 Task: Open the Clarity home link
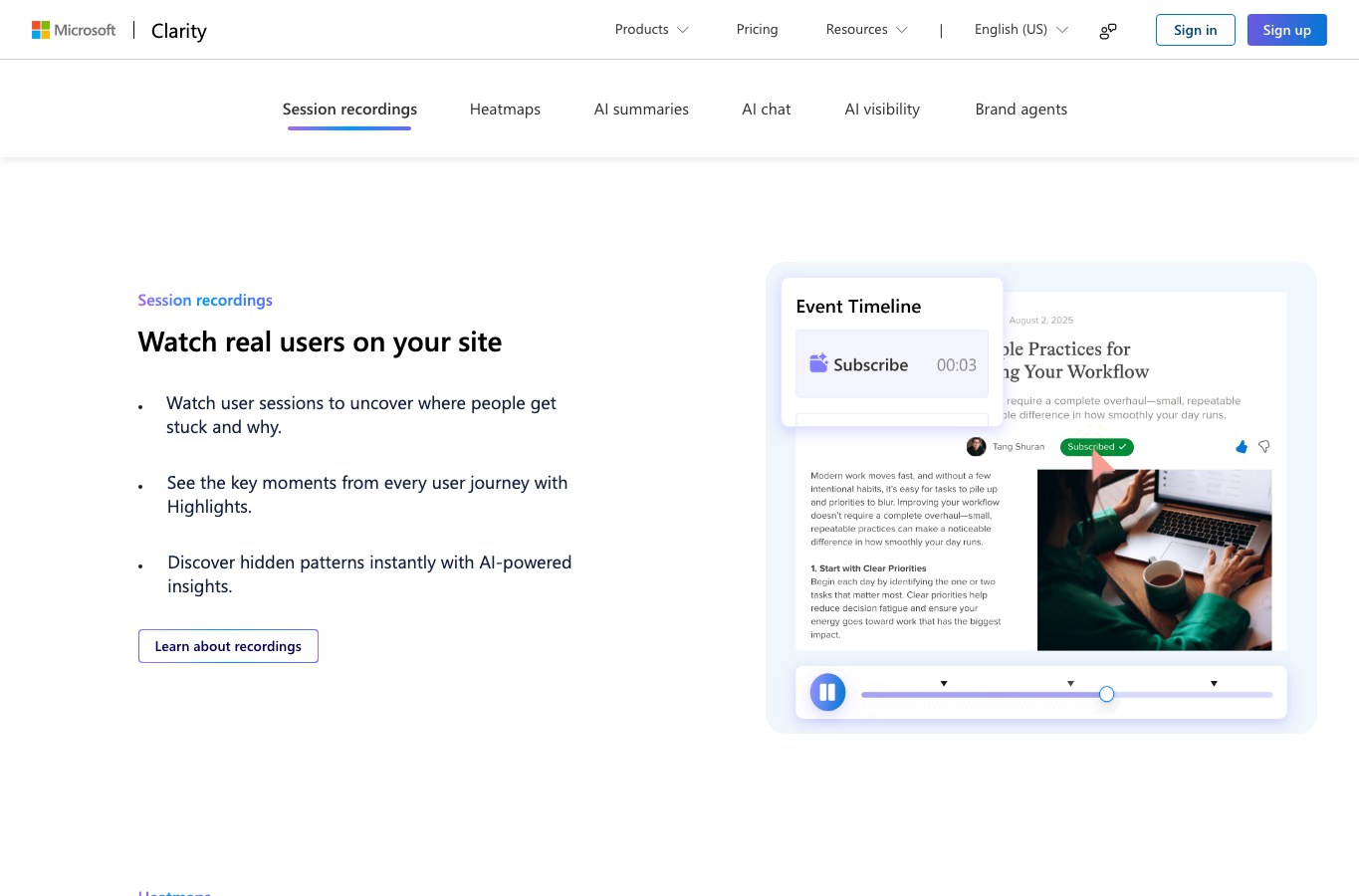coord(179,31)
